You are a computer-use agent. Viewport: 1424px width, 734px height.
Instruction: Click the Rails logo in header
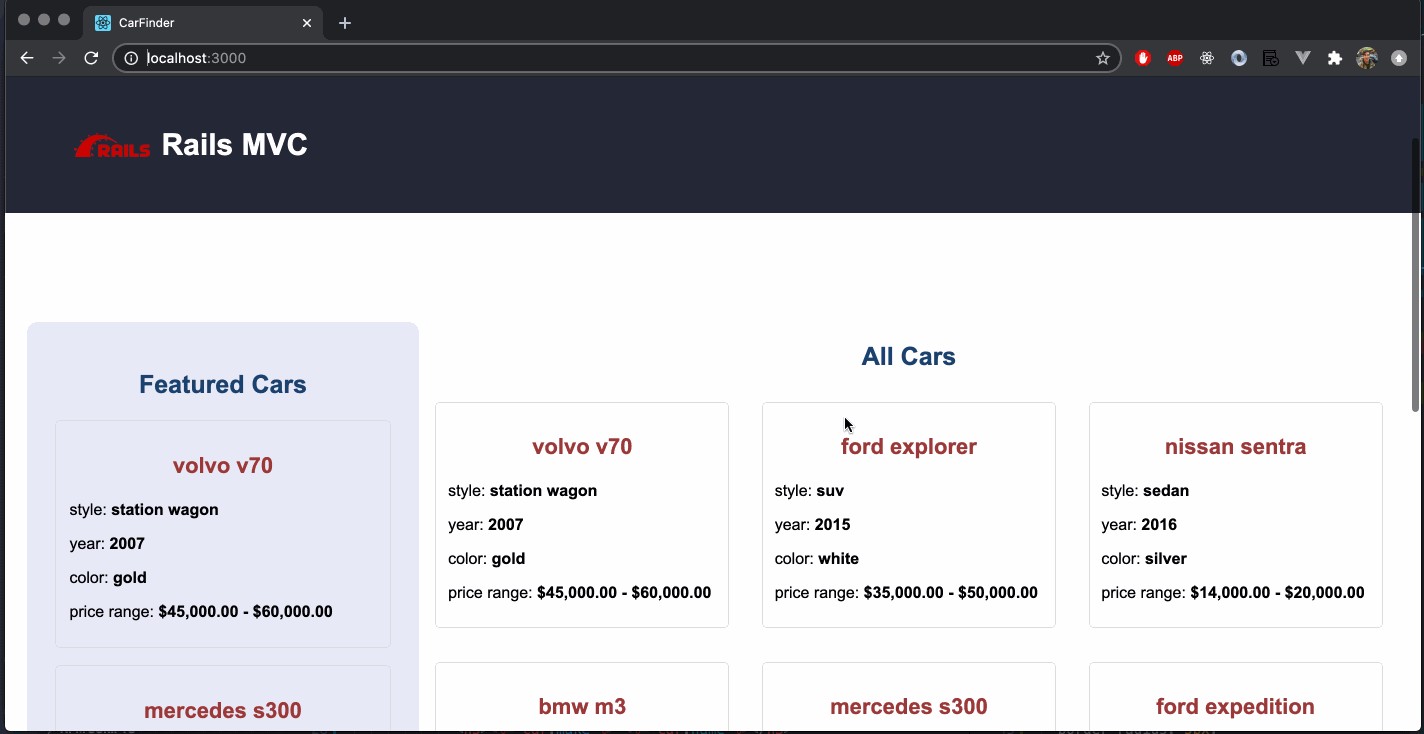112,146
